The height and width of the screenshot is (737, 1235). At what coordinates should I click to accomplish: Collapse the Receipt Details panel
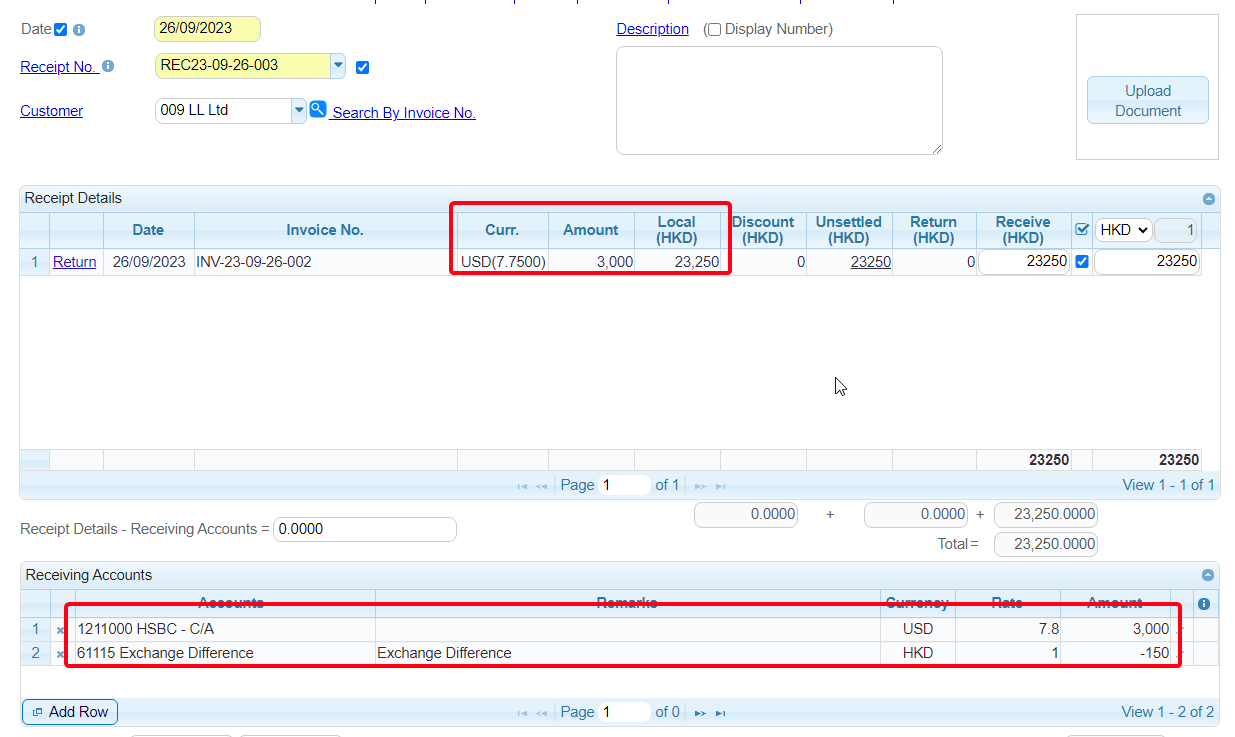coord(1208,199)
